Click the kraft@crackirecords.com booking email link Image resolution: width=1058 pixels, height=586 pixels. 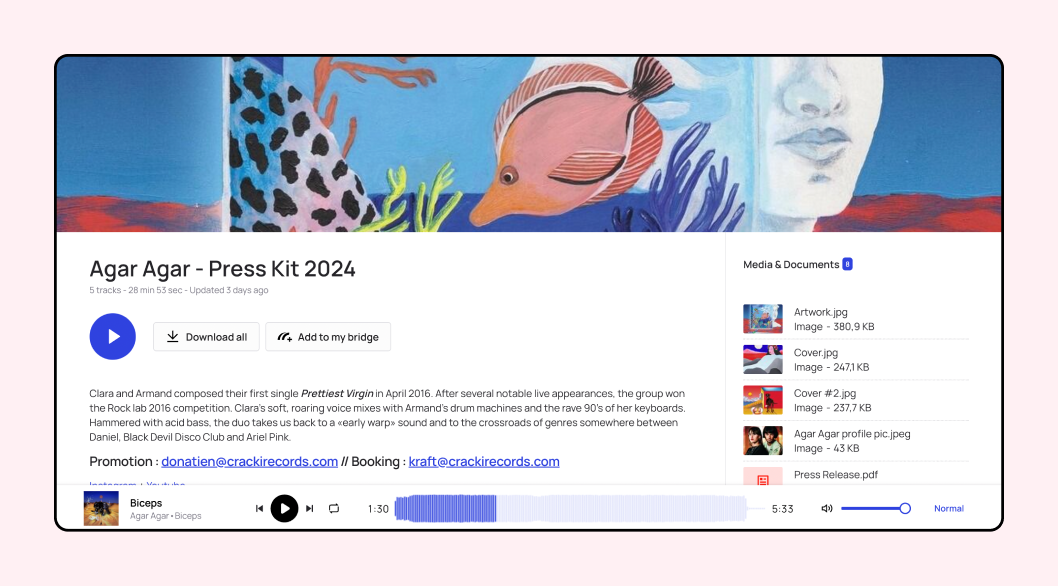pyautogui.click(x=484, y=462)
